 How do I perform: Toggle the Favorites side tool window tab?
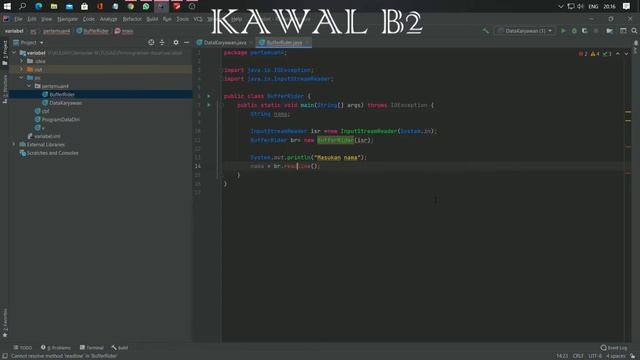click(5, 323)
